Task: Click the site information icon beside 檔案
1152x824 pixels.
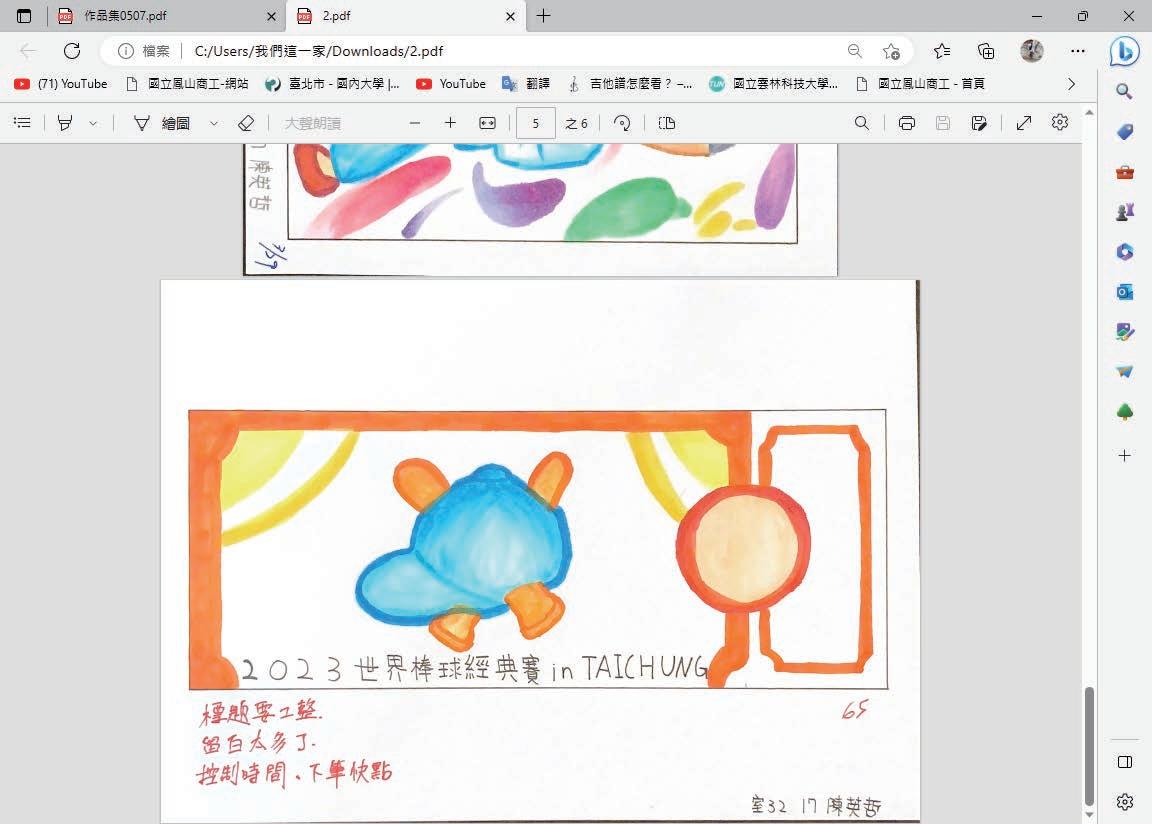Action: click(126, 51)
